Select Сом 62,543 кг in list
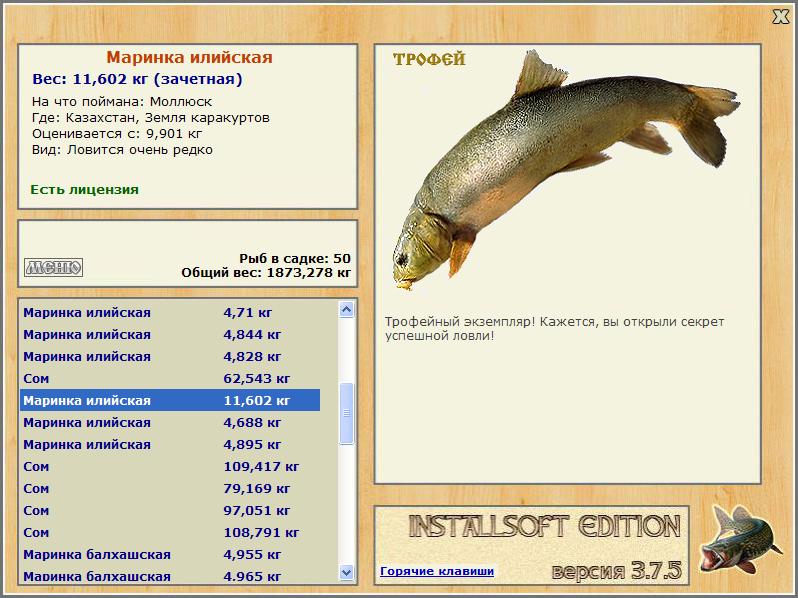The width and height of the screenshot is (798, 598). click(x=170, y=379)
